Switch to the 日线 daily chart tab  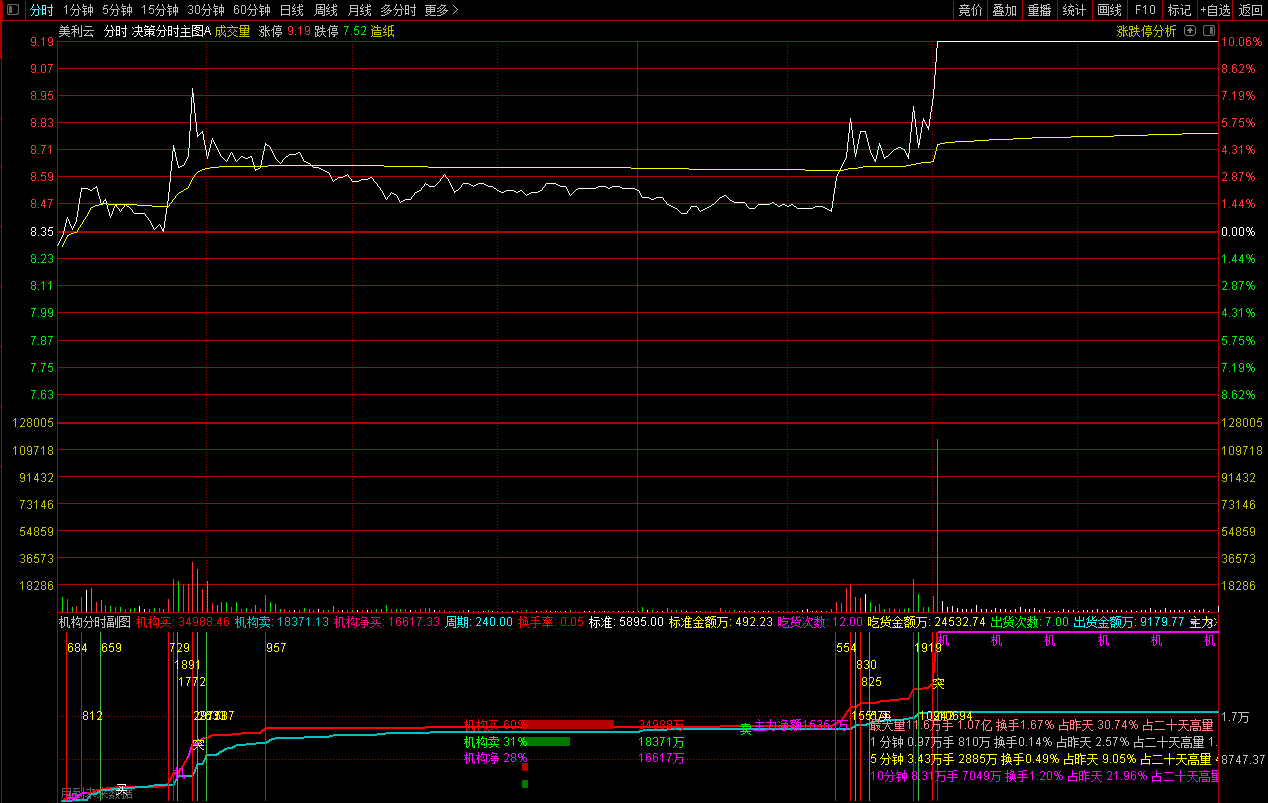click(x=291, y=10)
